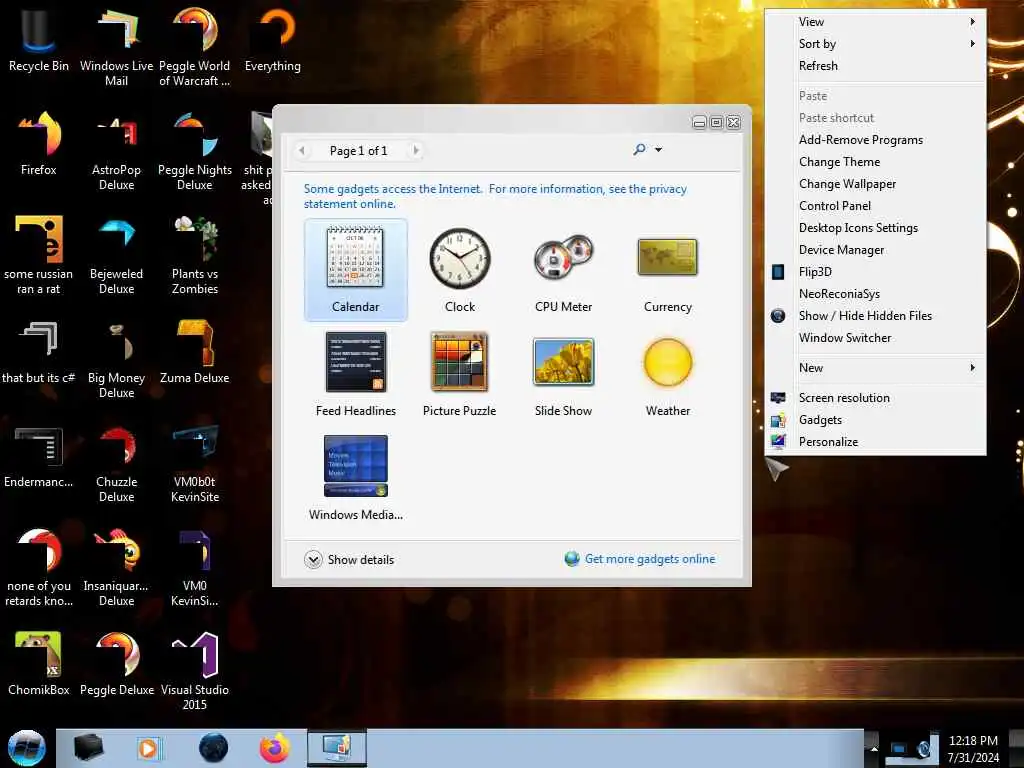
Task: Show hidden system tray icons arrow
Action: click(874, 749)
